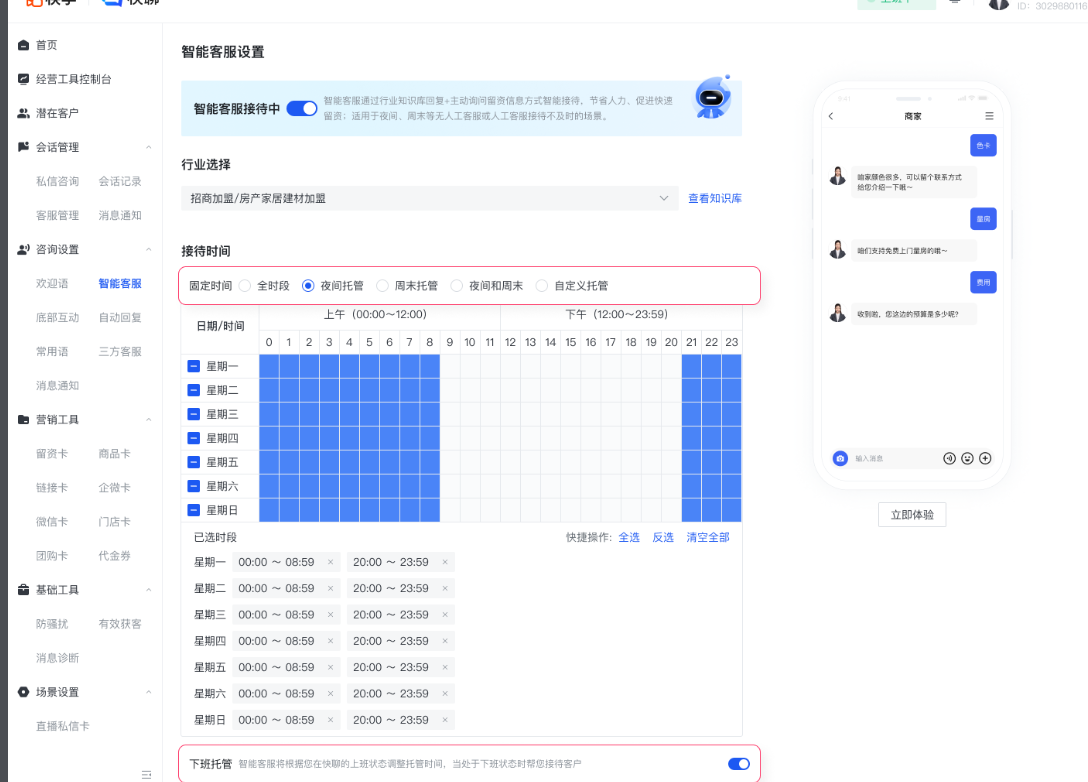
Task: Click the 经营工具控制台 sidebar icon
Action: 22,78
